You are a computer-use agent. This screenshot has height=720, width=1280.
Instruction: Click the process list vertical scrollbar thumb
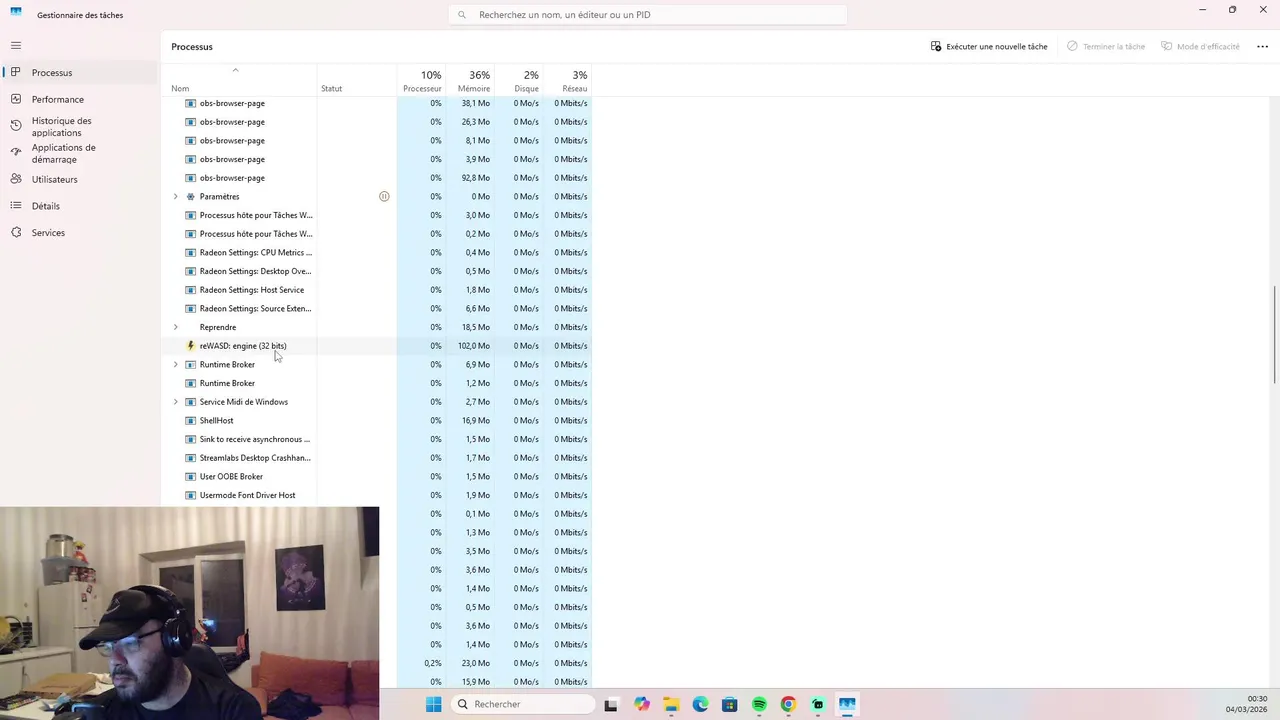1275,333
